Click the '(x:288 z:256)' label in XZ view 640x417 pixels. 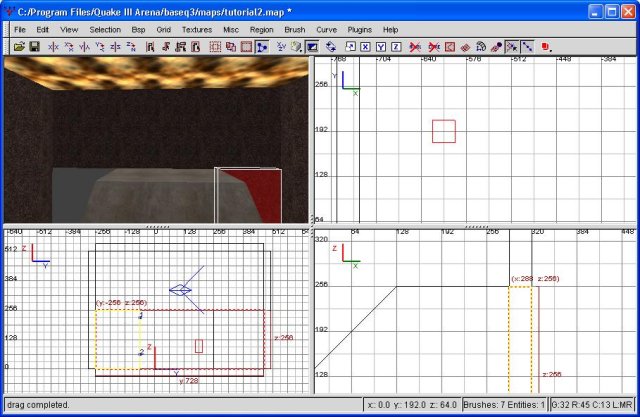point(535,279)
